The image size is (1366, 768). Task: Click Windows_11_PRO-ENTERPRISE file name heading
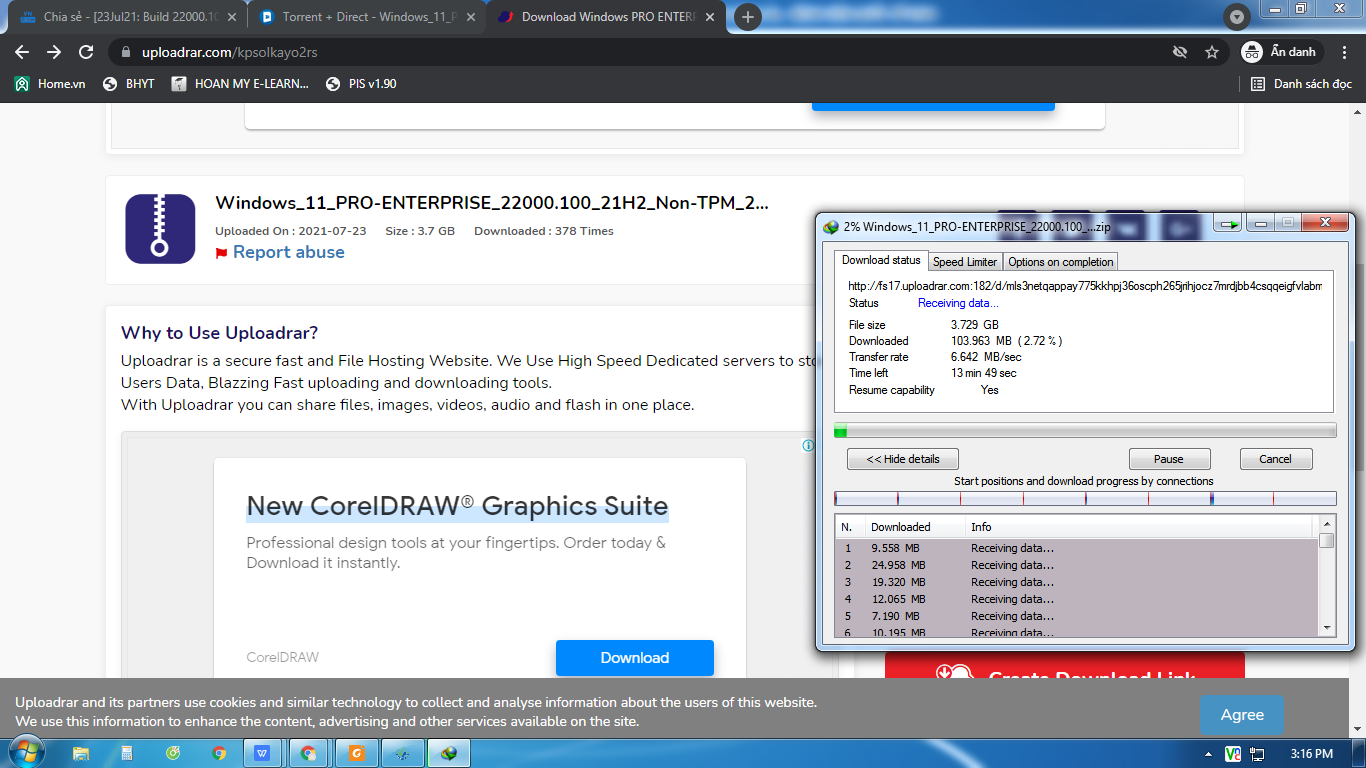pos(492,203)
